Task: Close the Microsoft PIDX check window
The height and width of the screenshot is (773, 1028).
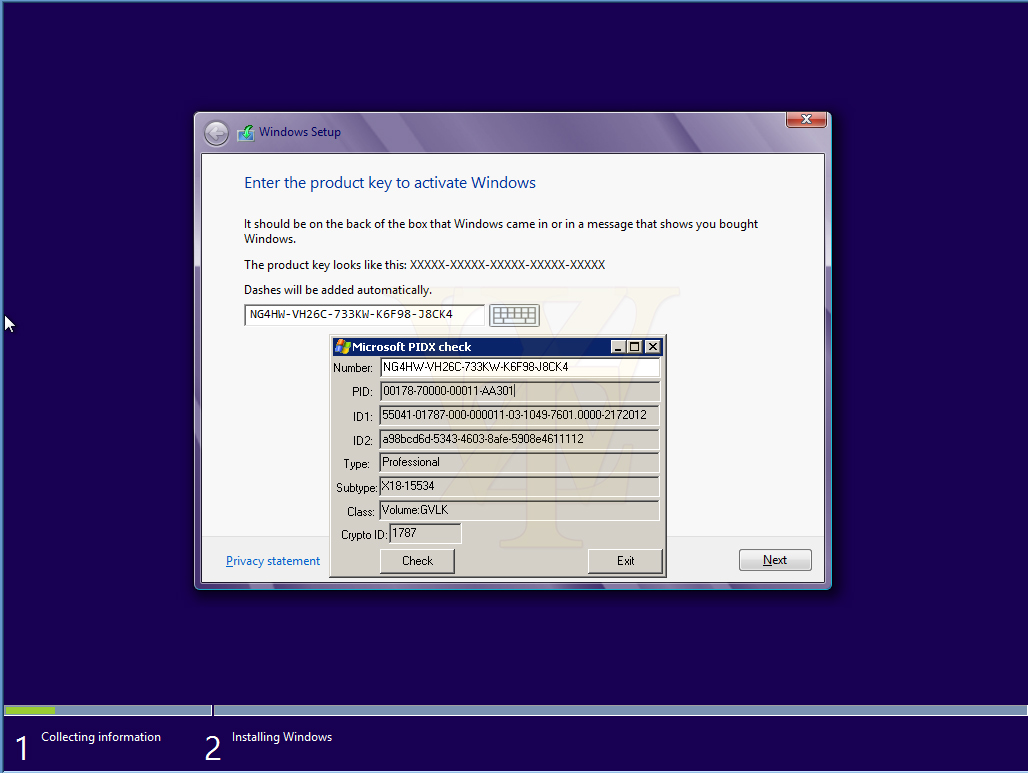Action: coord(653,347)
